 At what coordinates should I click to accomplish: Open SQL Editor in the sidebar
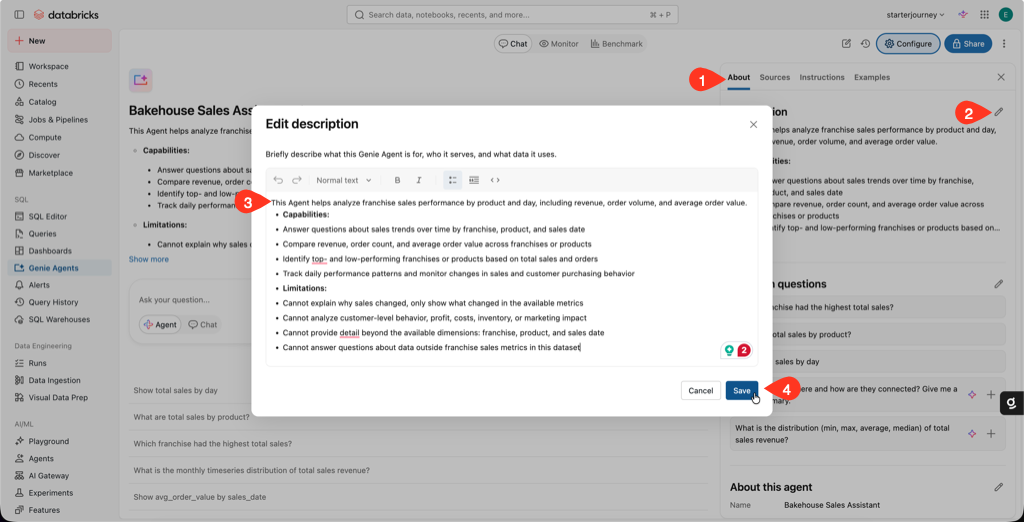59,216
